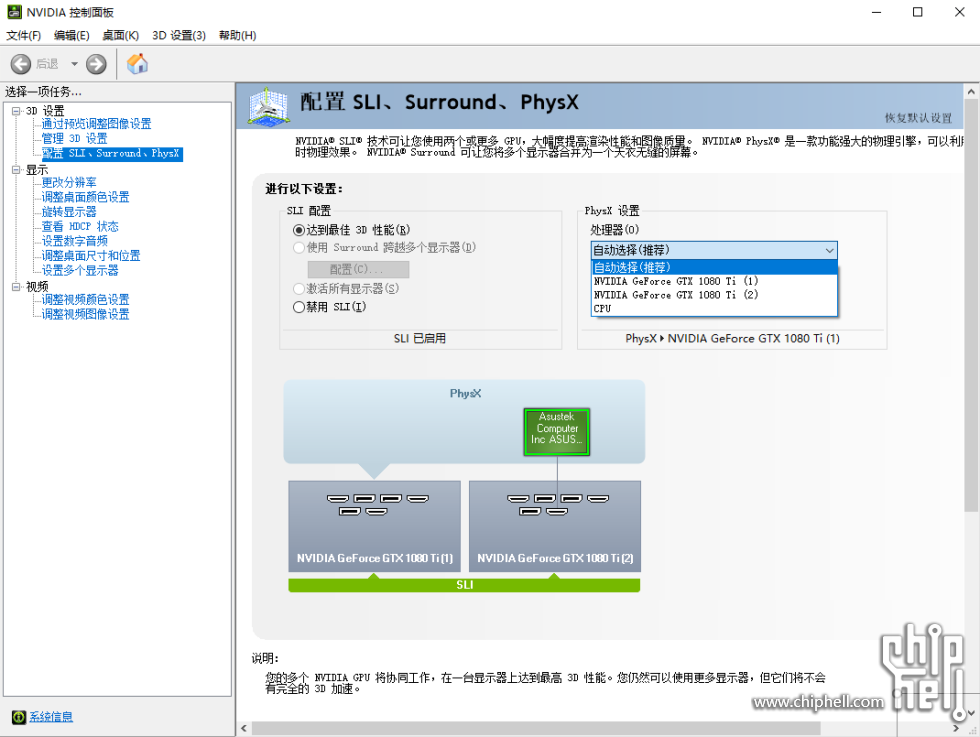Click the scroll up arrow
This screenshot has width=980, height=737.
click(971, 92)
